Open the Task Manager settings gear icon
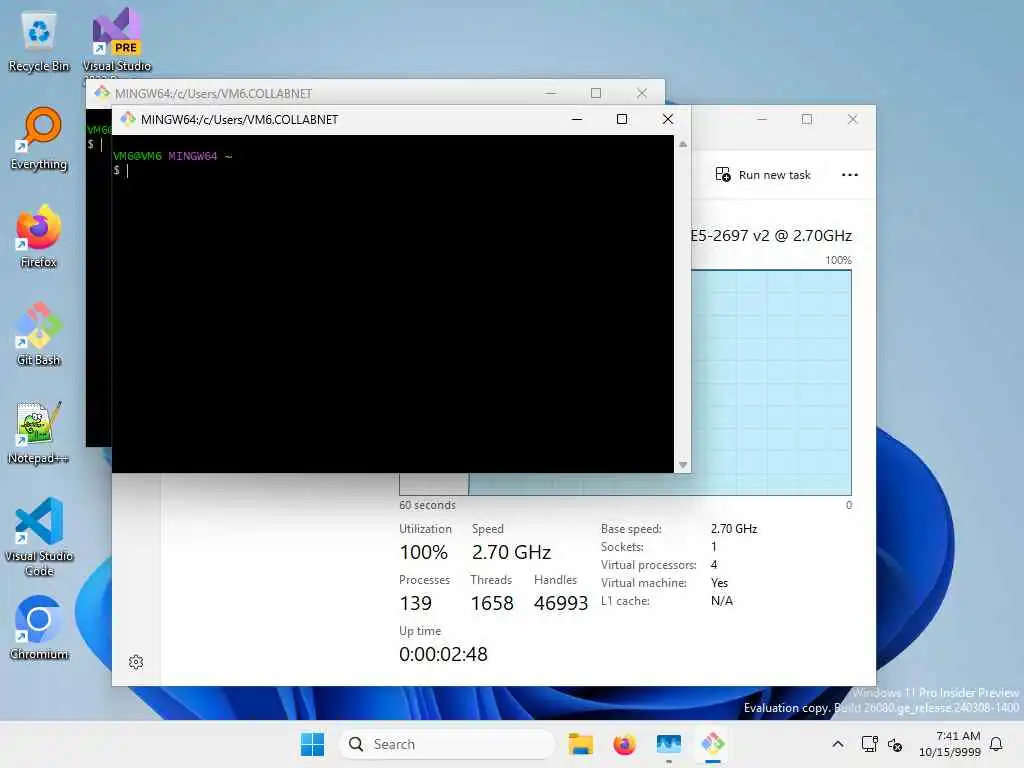Viewport: 1024px width, 768px height. [x=136, y=662]
